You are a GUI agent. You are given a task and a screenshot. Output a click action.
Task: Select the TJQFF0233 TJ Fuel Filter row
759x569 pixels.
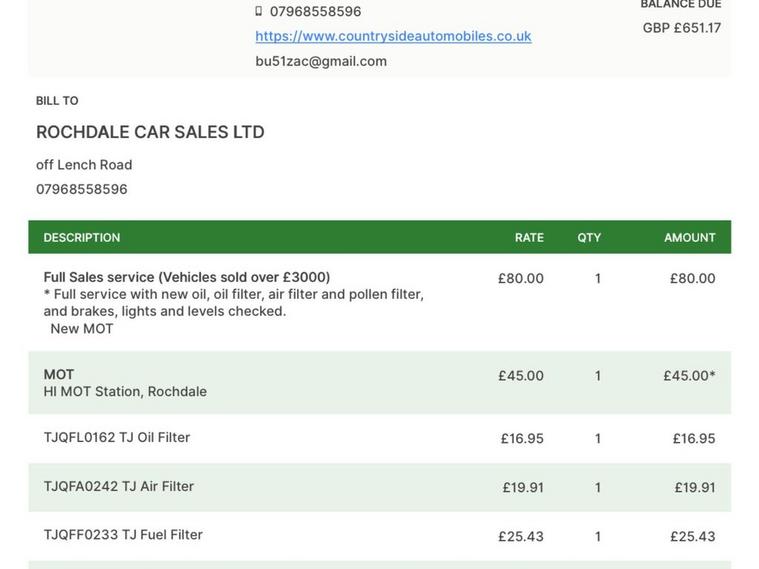[380, 536]
